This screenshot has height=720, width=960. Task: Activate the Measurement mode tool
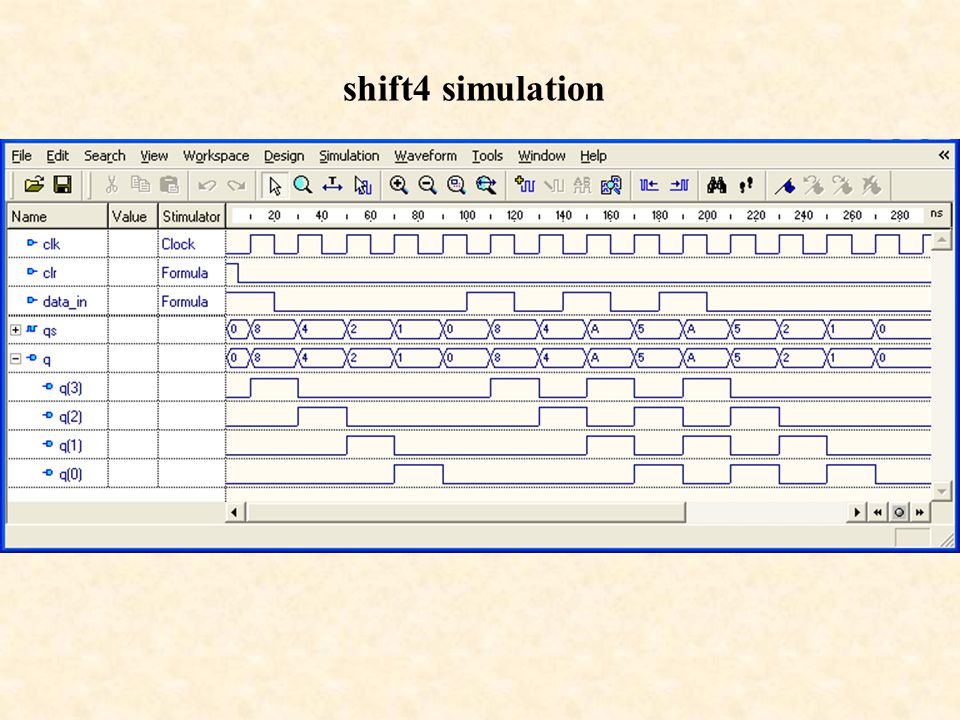coord(332,185)
